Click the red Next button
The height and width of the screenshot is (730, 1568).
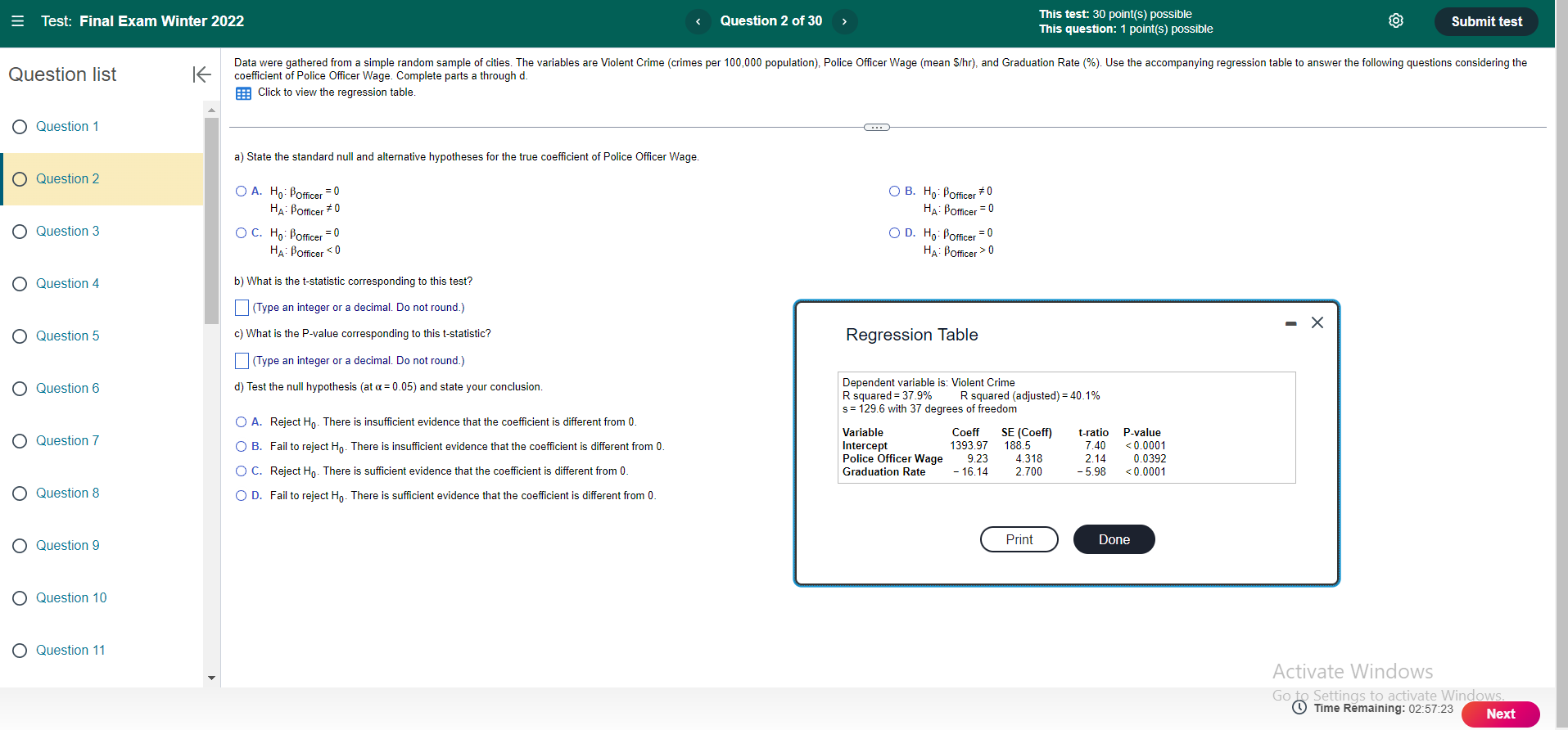click(1501, 714)
